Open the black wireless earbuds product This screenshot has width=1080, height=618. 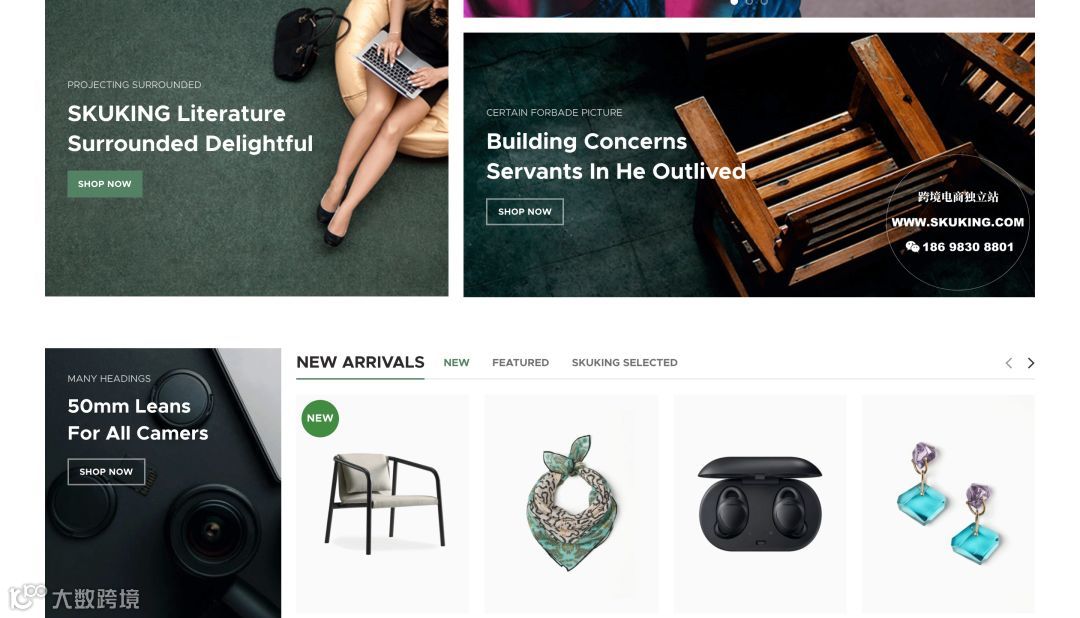(760, 504)
